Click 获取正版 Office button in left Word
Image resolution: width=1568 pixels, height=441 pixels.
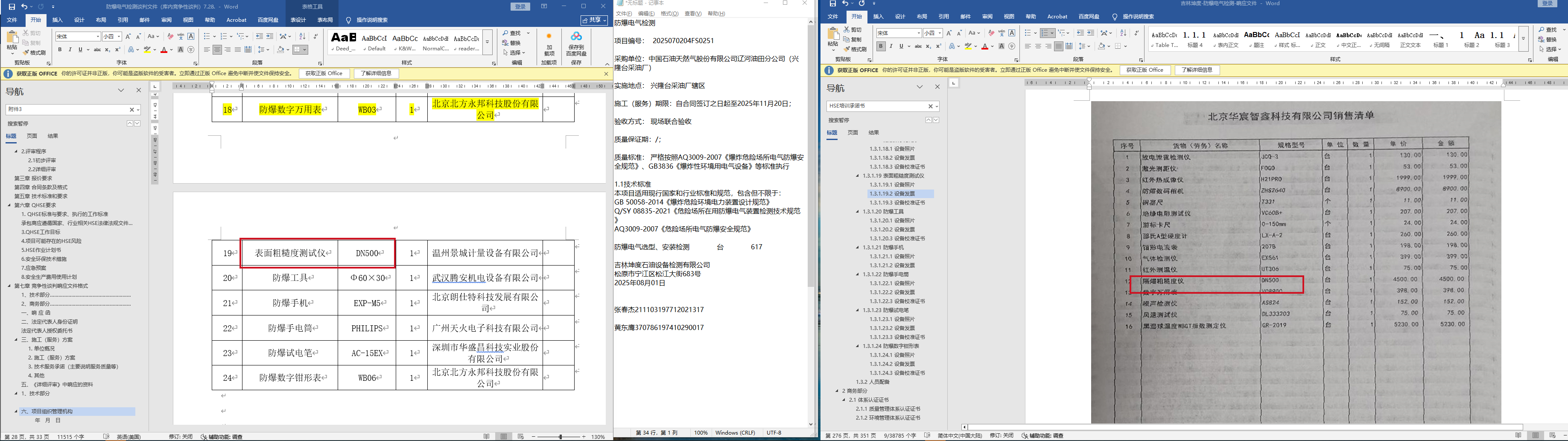tap(324, 74)
